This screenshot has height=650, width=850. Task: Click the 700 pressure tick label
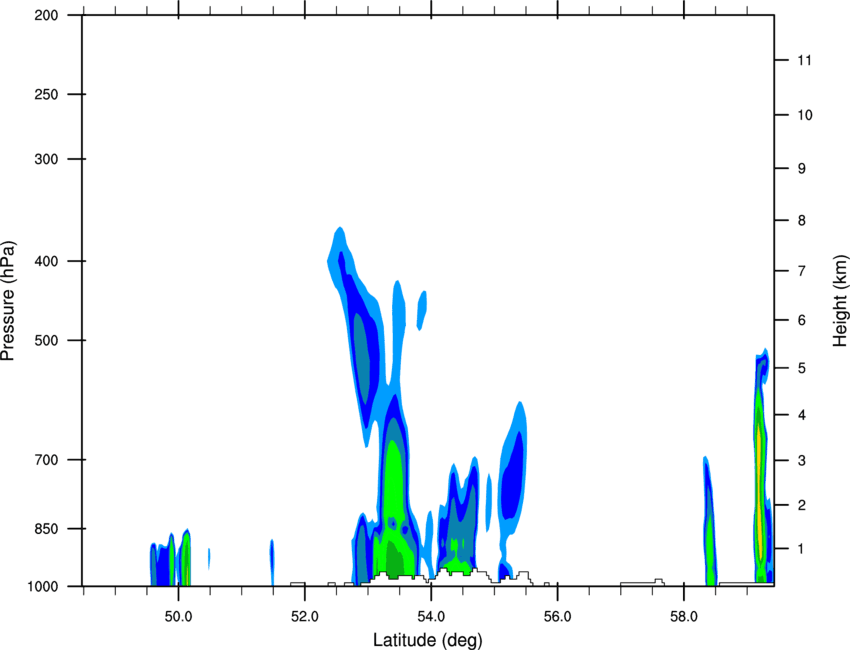click(46, 460)
